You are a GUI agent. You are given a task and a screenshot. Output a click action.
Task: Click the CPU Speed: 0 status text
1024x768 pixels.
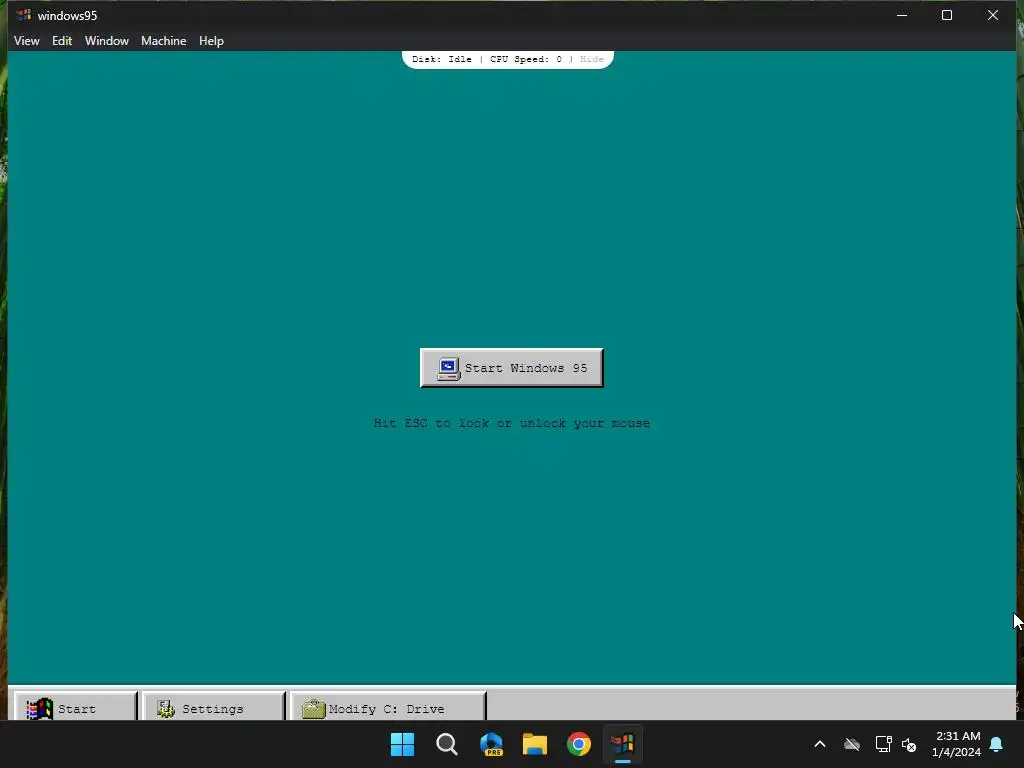tap(526, 59)
